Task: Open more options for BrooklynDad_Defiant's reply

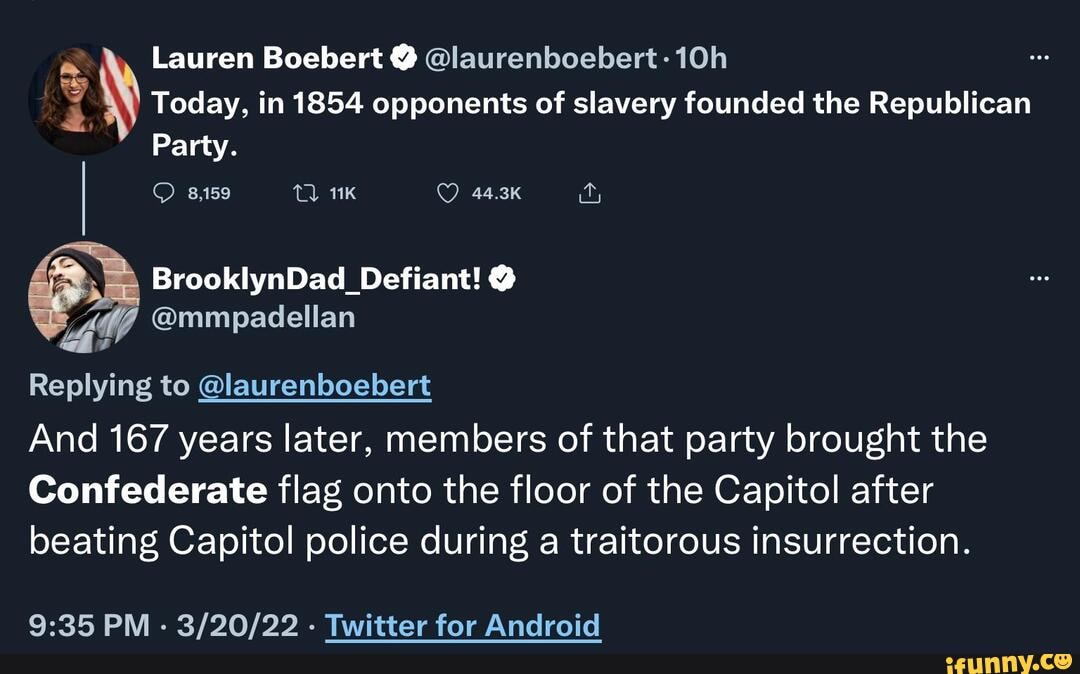Action: point(1038,280)
